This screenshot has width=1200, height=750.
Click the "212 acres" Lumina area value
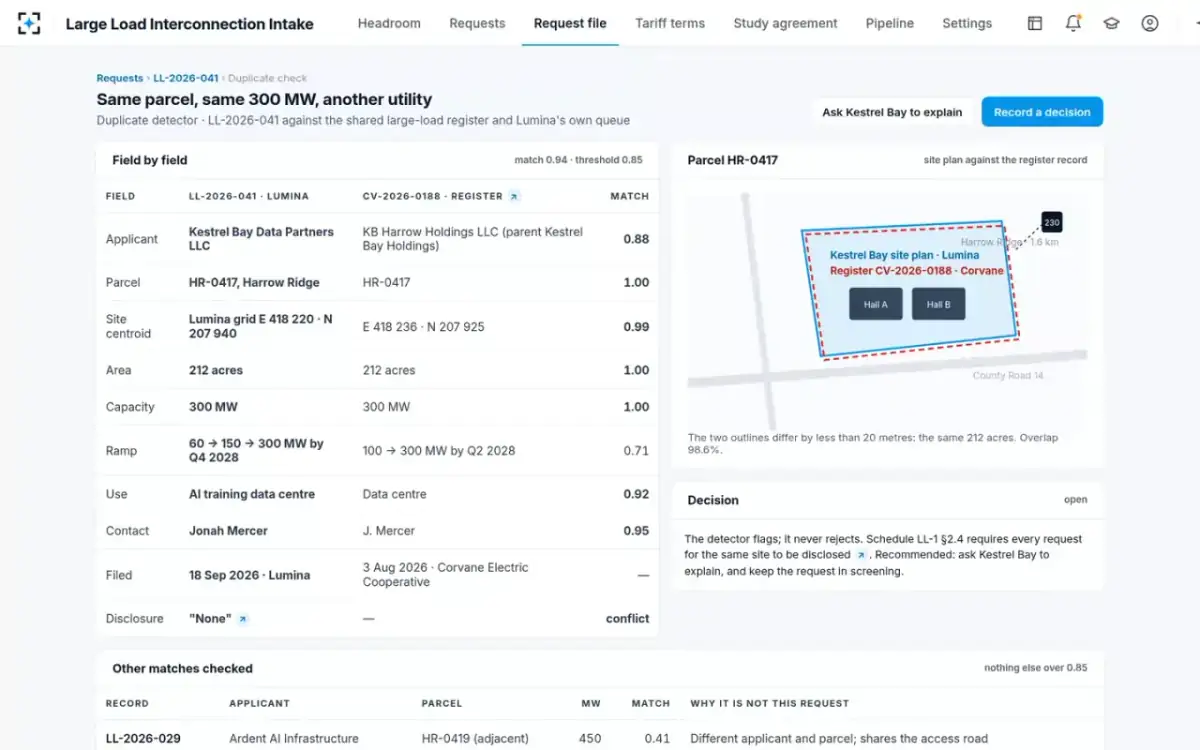tap(216, 370)
